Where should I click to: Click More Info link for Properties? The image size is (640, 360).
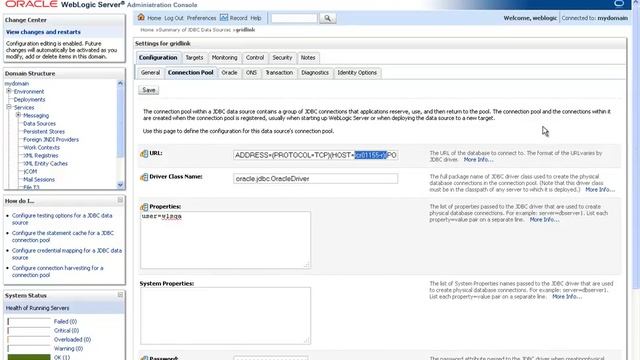click(x=544, y=220)
